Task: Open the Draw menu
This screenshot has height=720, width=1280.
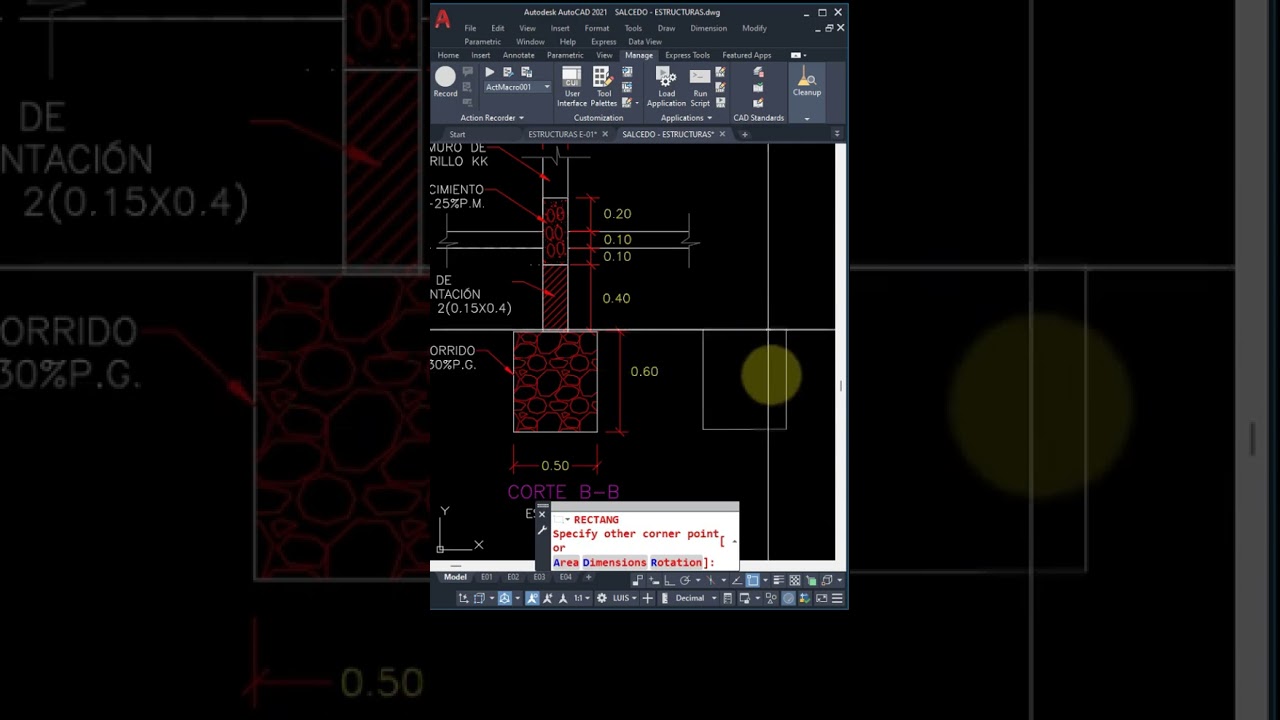Action: 666,28
